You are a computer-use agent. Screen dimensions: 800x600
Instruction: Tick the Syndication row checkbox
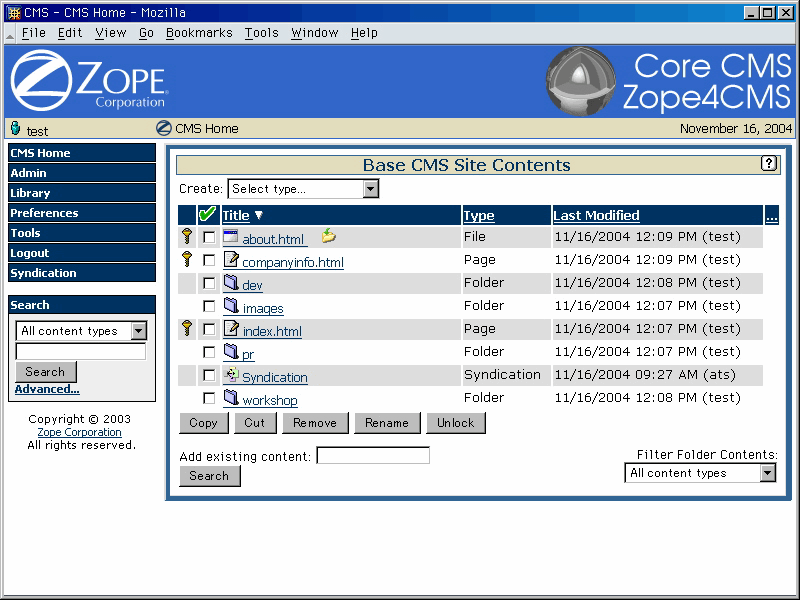[x=209, y=375]
